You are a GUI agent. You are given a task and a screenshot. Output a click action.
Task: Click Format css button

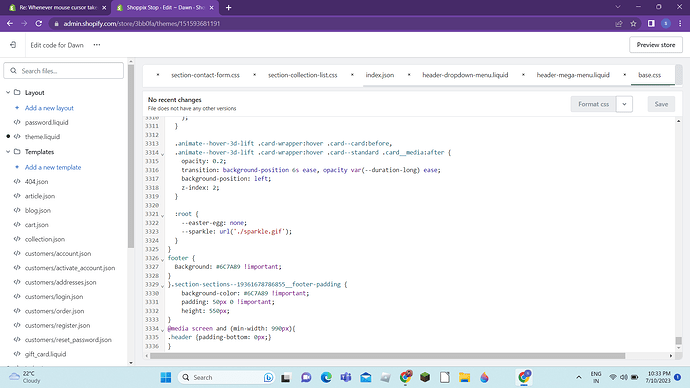pos(593,104)
